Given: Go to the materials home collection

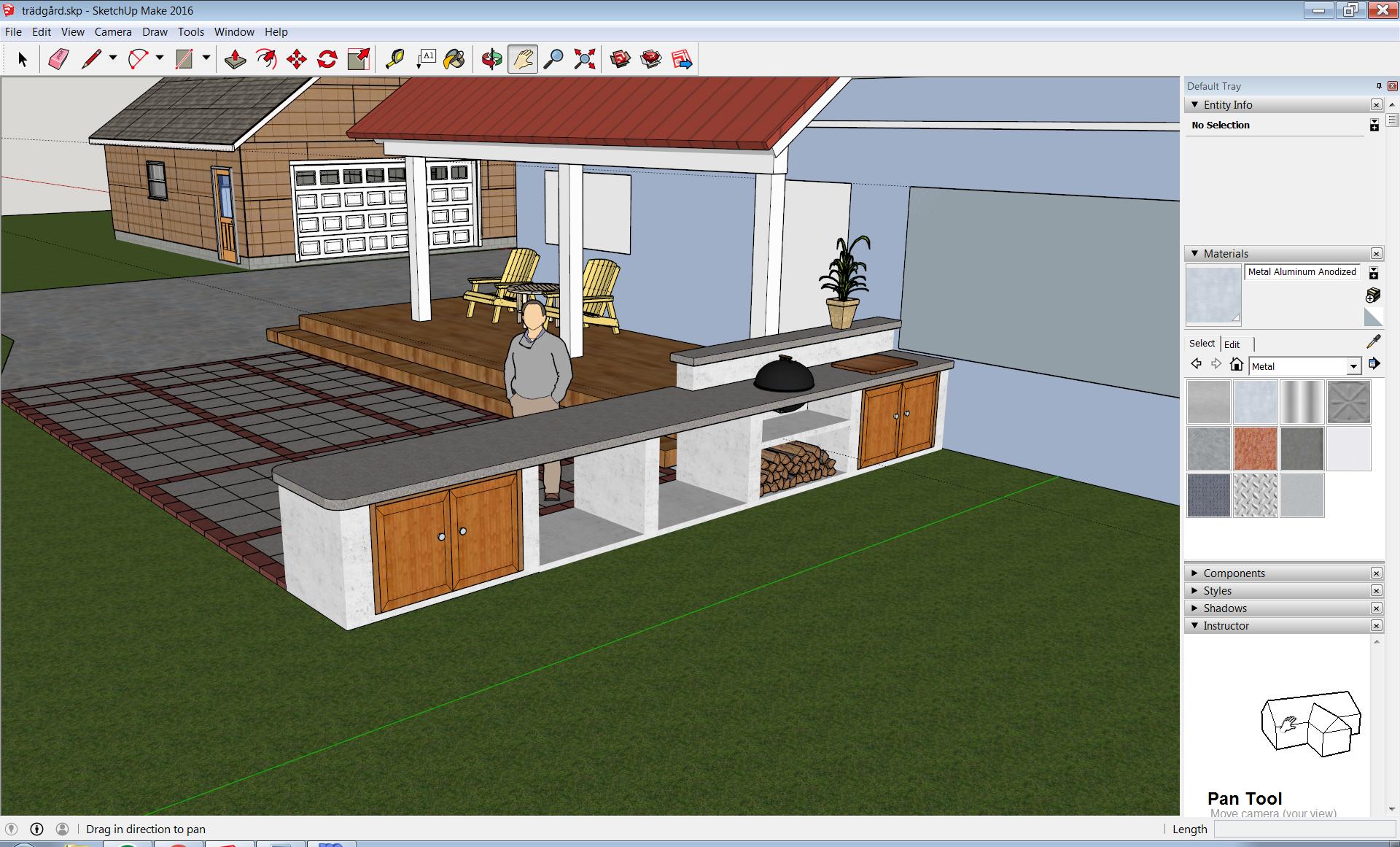Looking at the screenshot, I should [x=1236, y=364].
